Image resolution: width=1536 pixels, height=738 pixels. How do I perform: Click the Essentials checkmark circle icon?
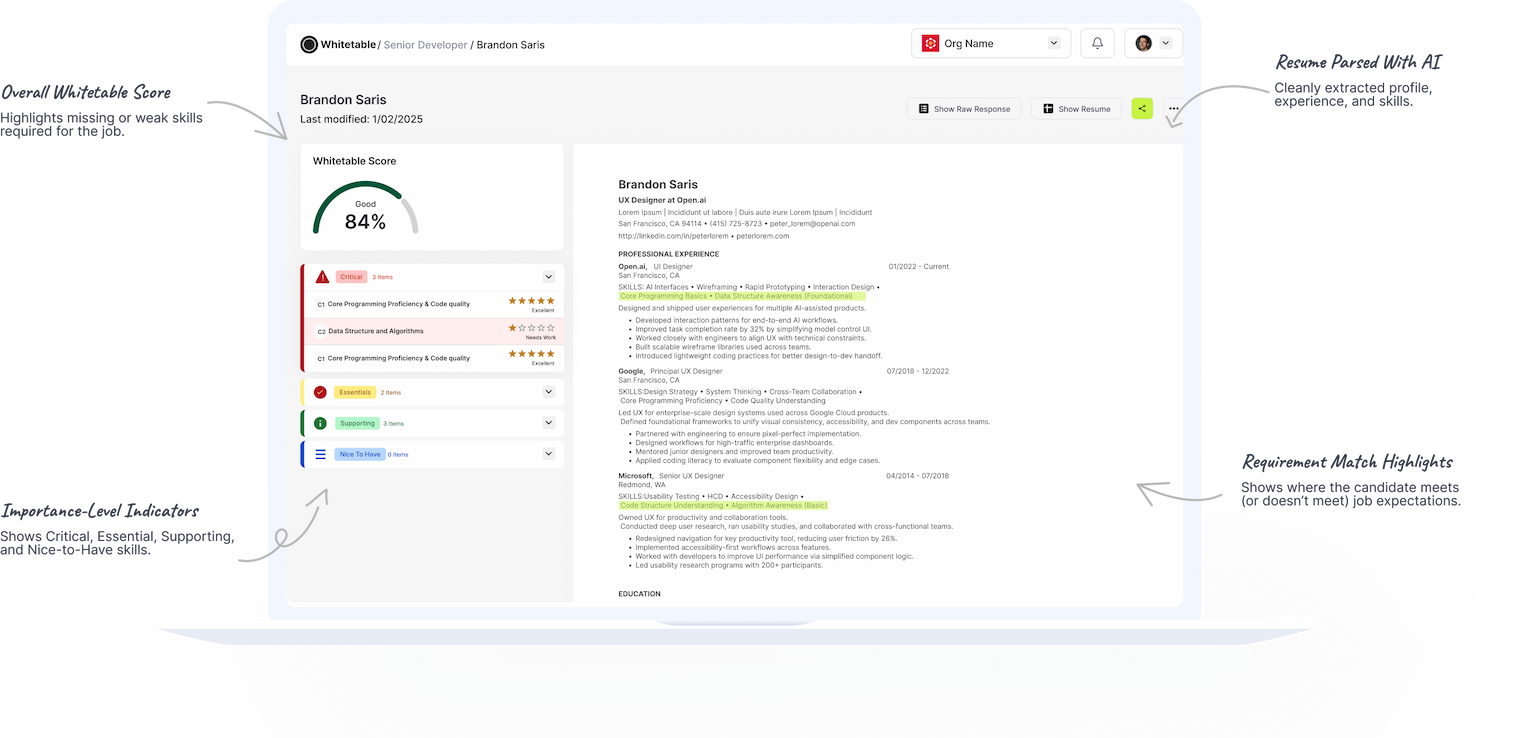coord(320,392)
